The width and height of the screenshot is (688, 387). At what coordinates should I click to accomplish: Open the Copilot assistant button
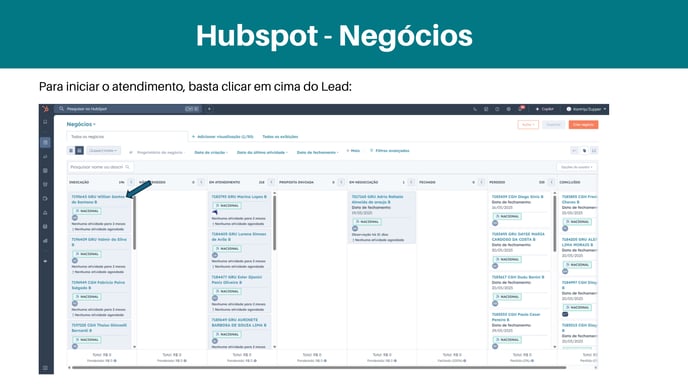tap(545, 109)
